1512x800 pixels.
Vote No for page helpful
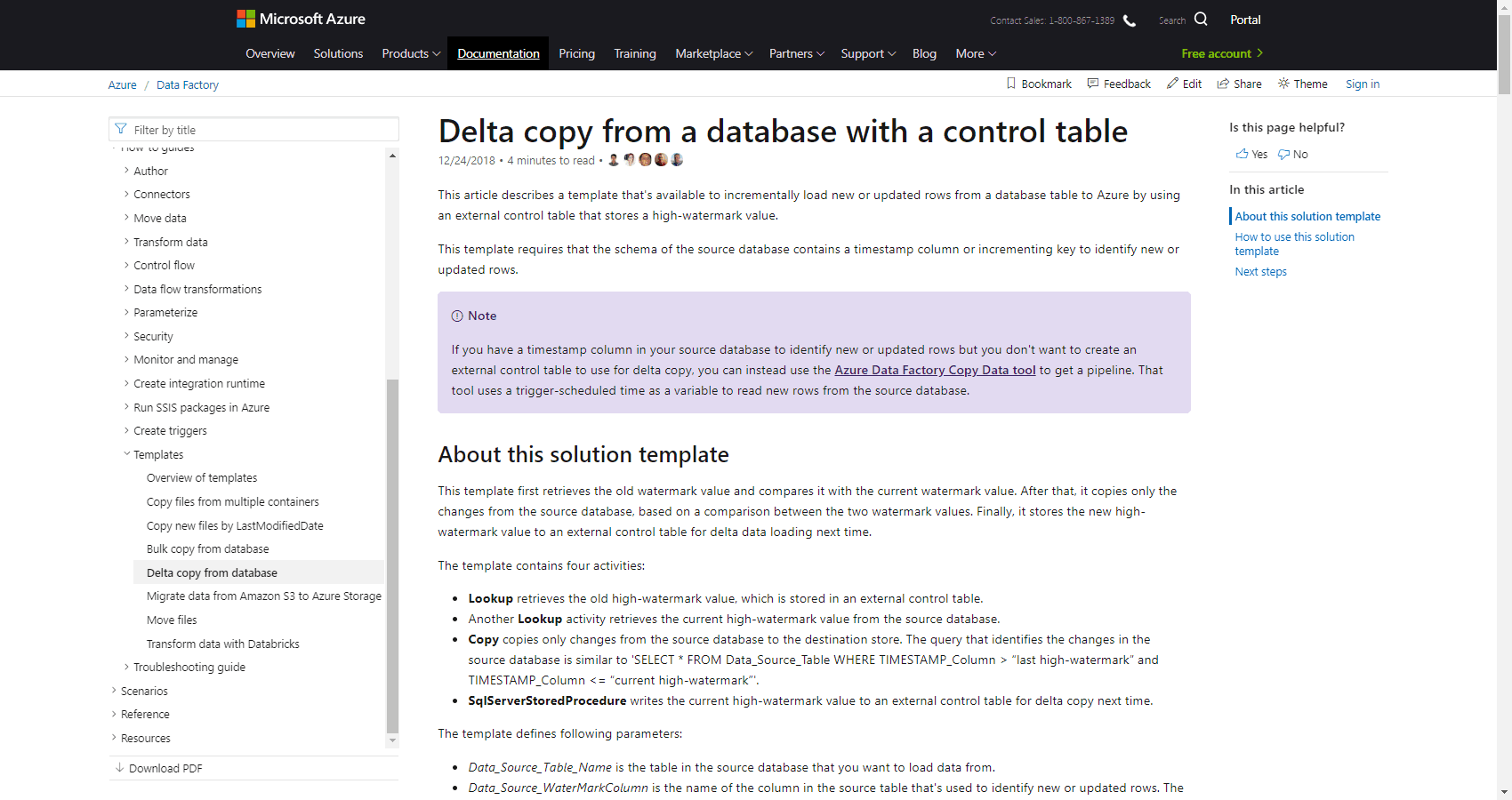tap(1292, 154)
